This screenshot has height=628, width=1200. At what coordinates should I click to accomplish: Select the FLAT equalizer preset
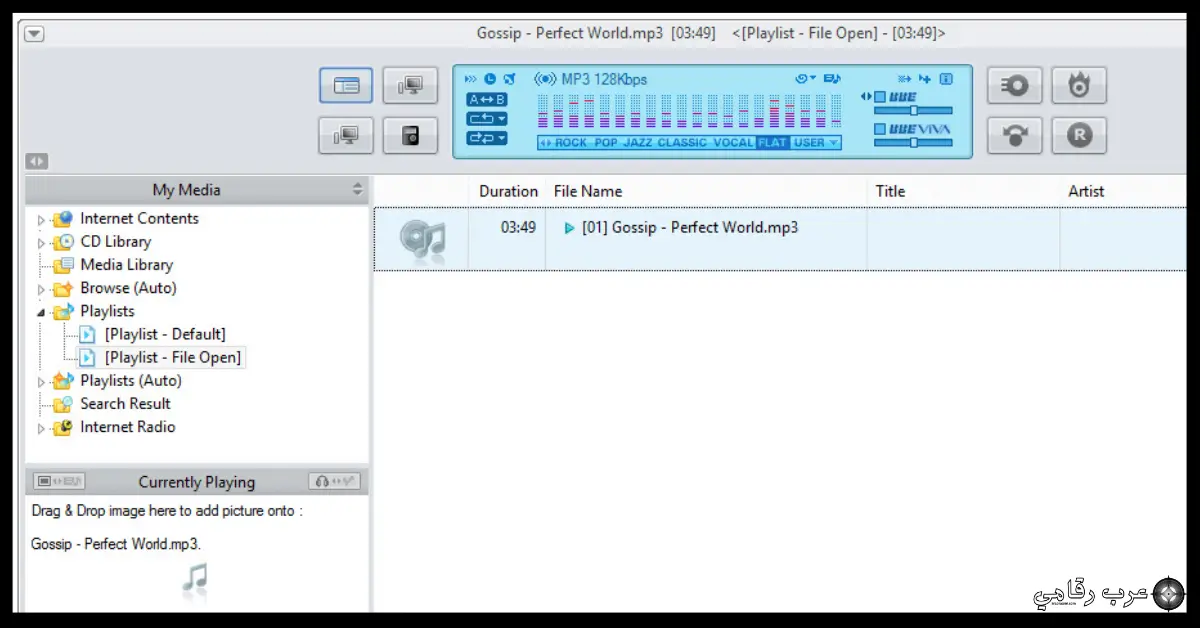771,142
